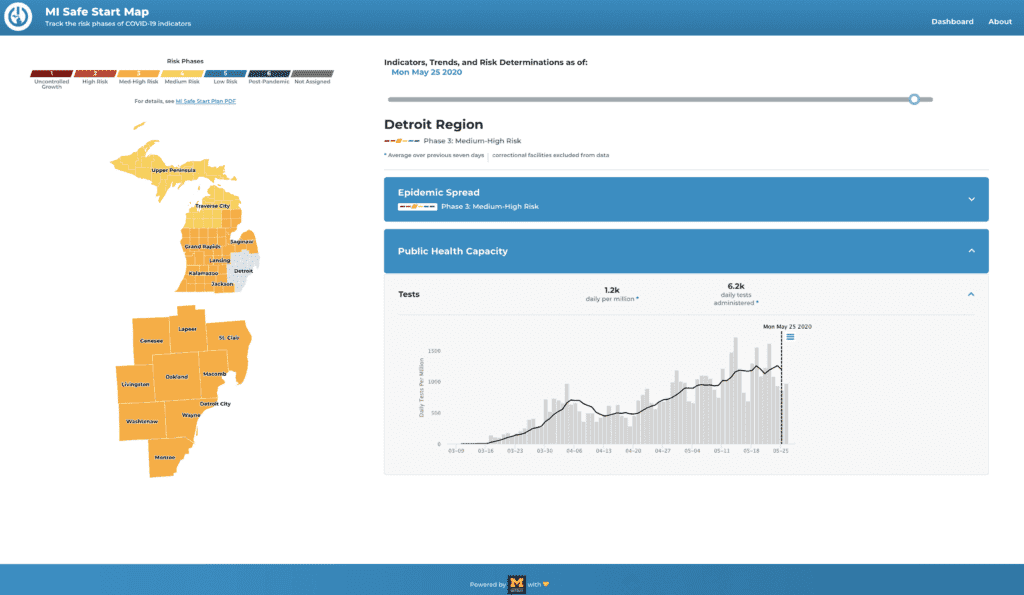This screenshot has height=595, width=1024.
Task: Click the Detroit City label on the map
Action: click(215, 404)
